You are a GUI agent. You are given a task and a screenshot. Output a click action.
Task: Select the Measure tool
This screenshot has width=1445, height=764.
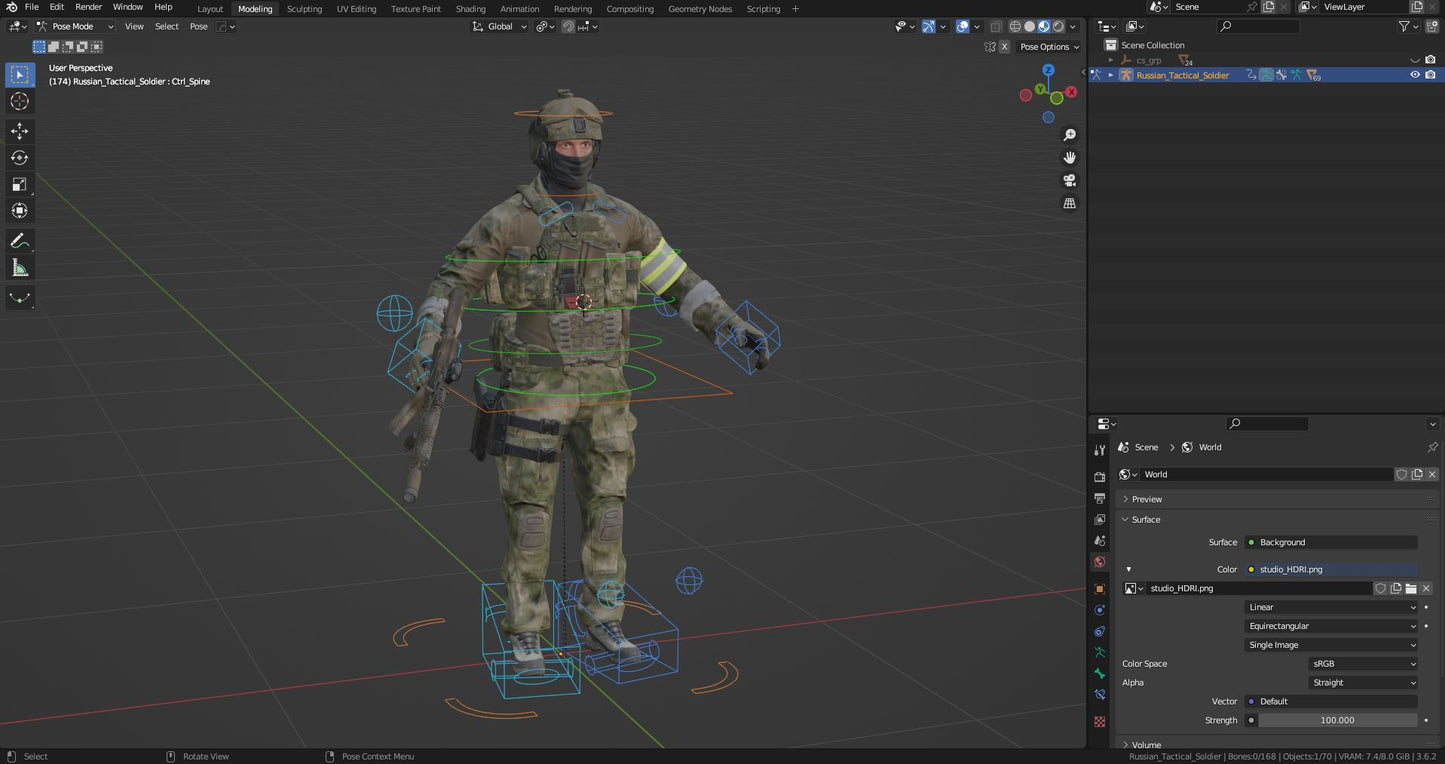[19, 267]
